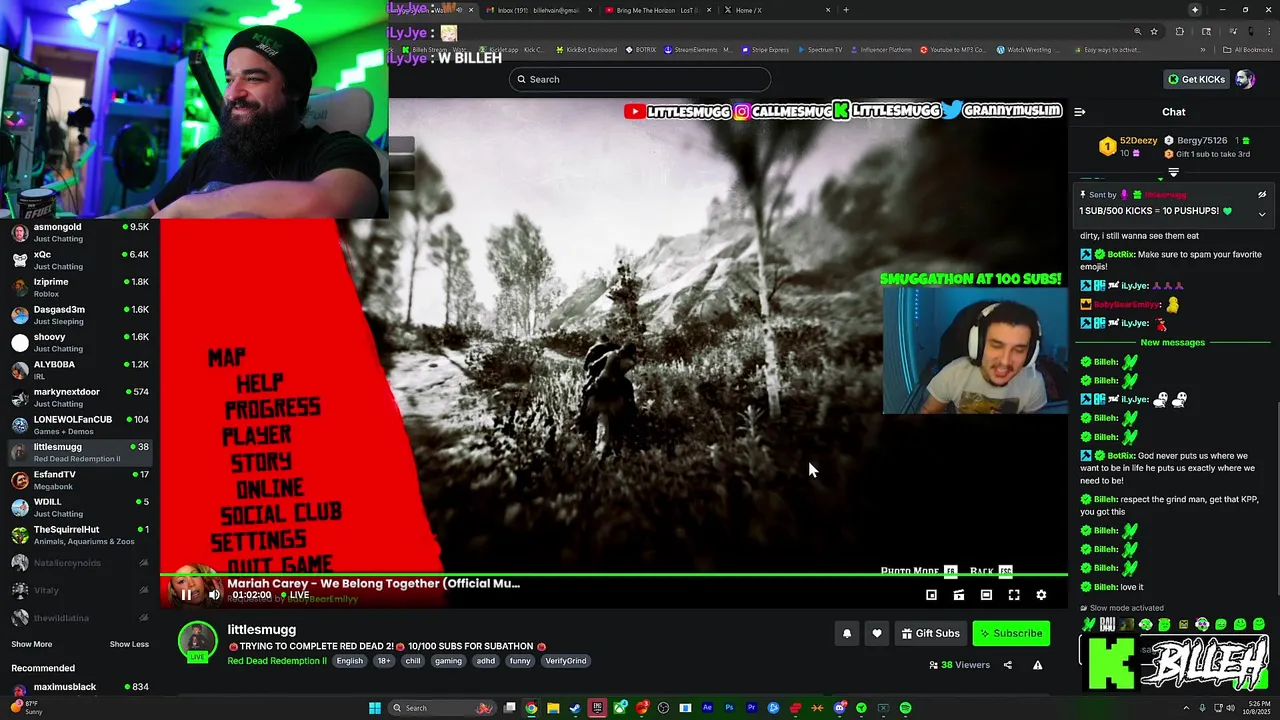Click Show Less in following list

click(x=129, y=644)
